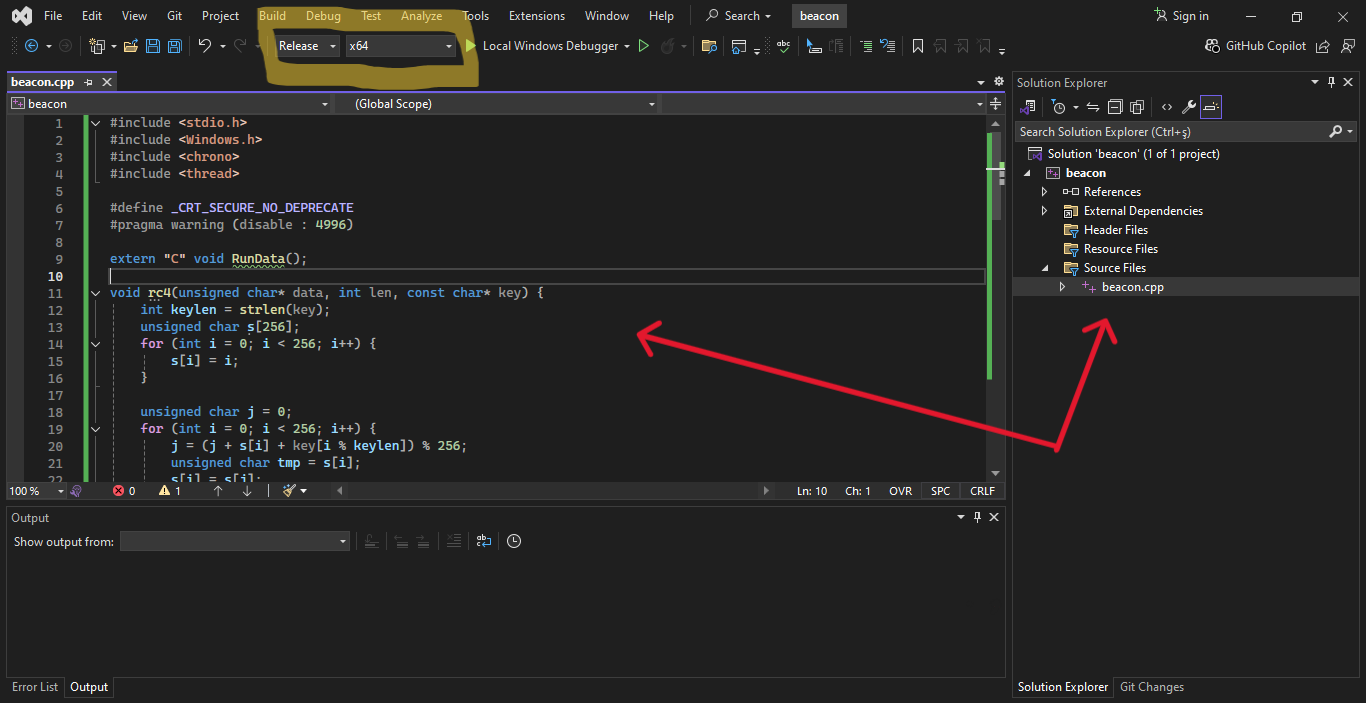Open the title bar Search button
Viewport: 1366px width, 703px height.
pos(738,16)
